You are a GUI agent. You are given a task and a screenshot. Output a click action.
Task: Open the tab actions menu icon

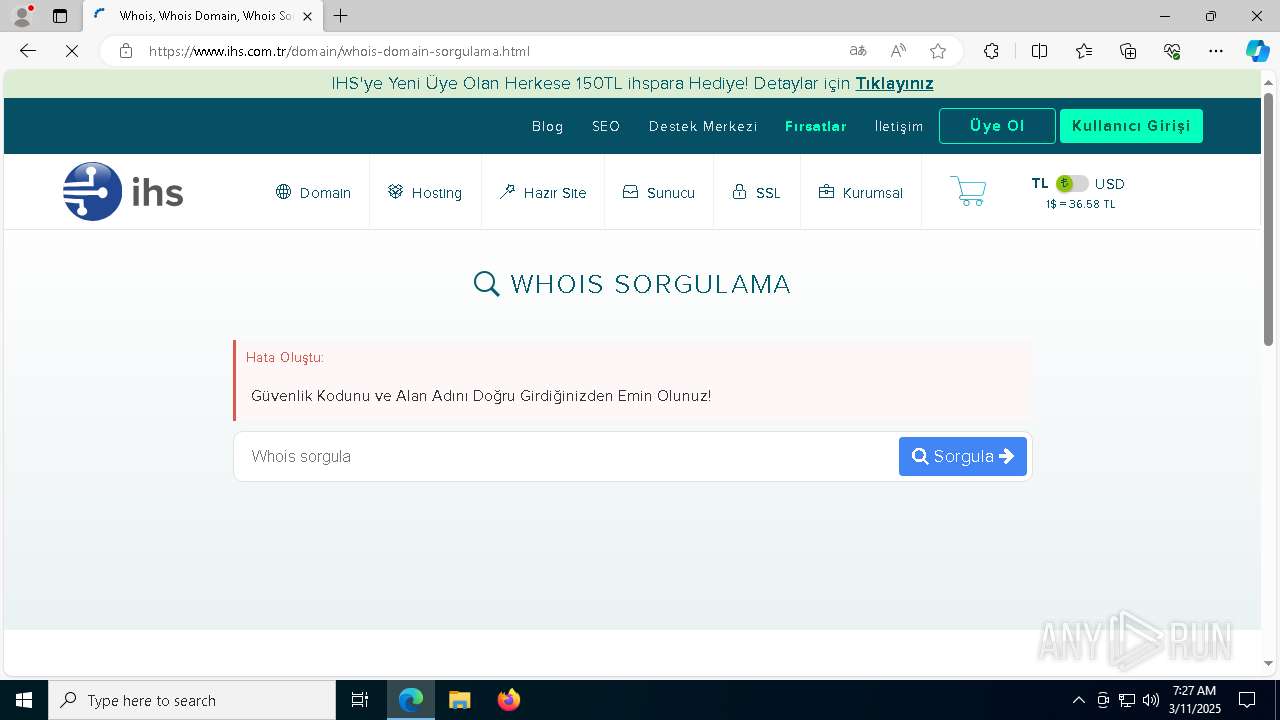[60, 16]
